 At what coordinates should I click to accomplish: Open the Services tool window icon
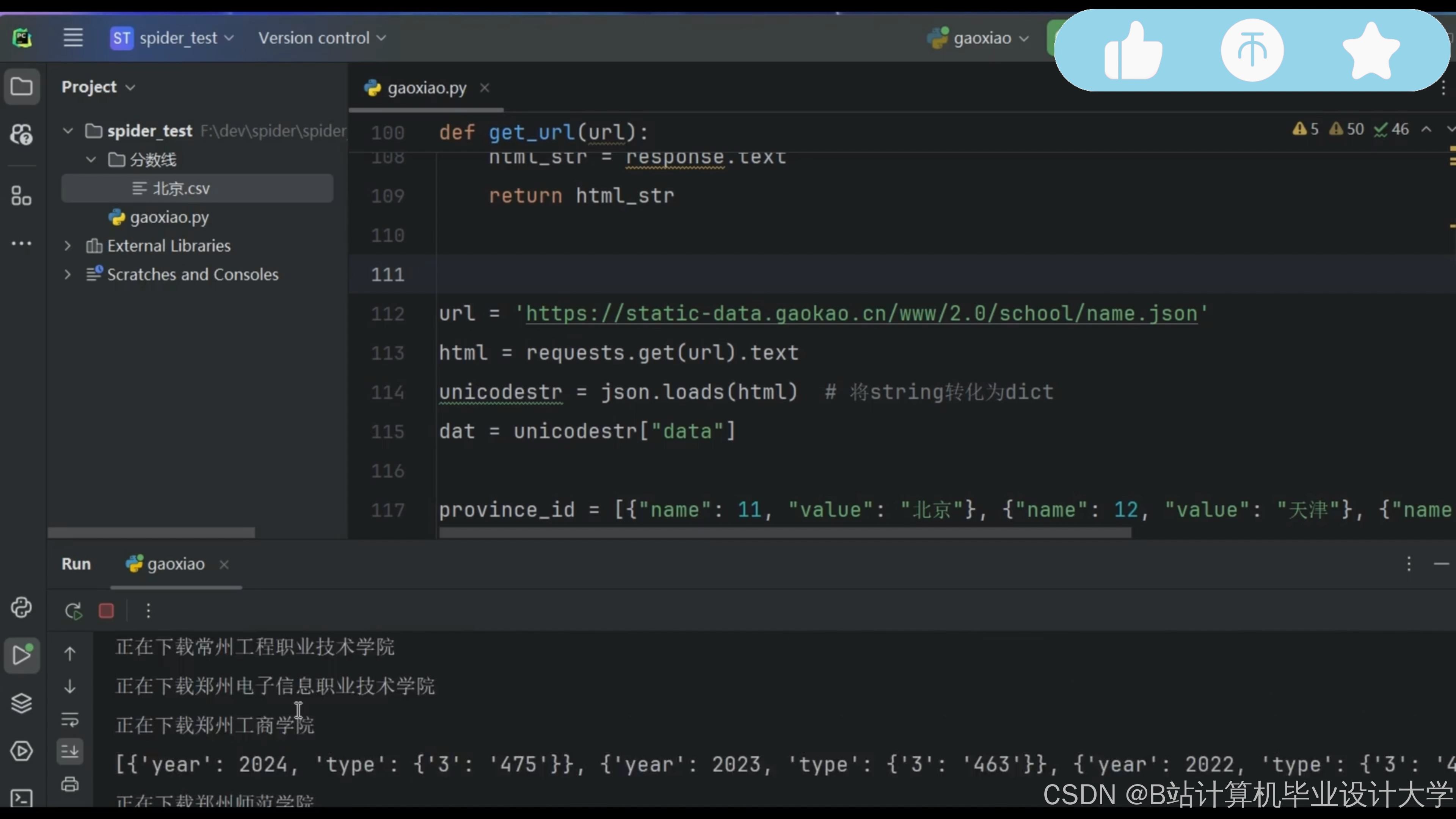(x=22, y=751)
